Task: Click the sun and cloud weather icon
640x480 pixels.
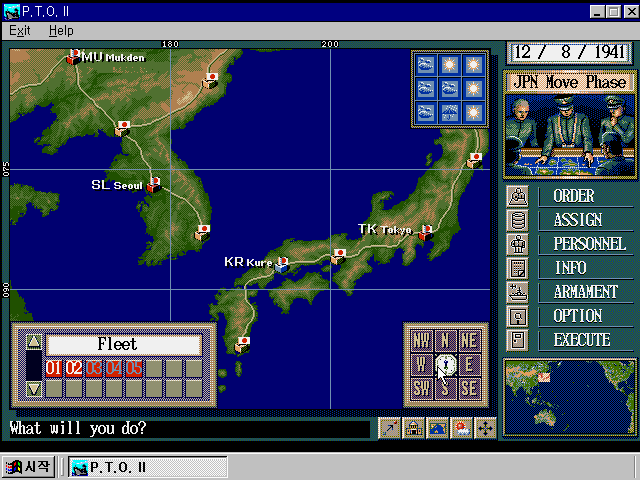Action: click(461, 428)
